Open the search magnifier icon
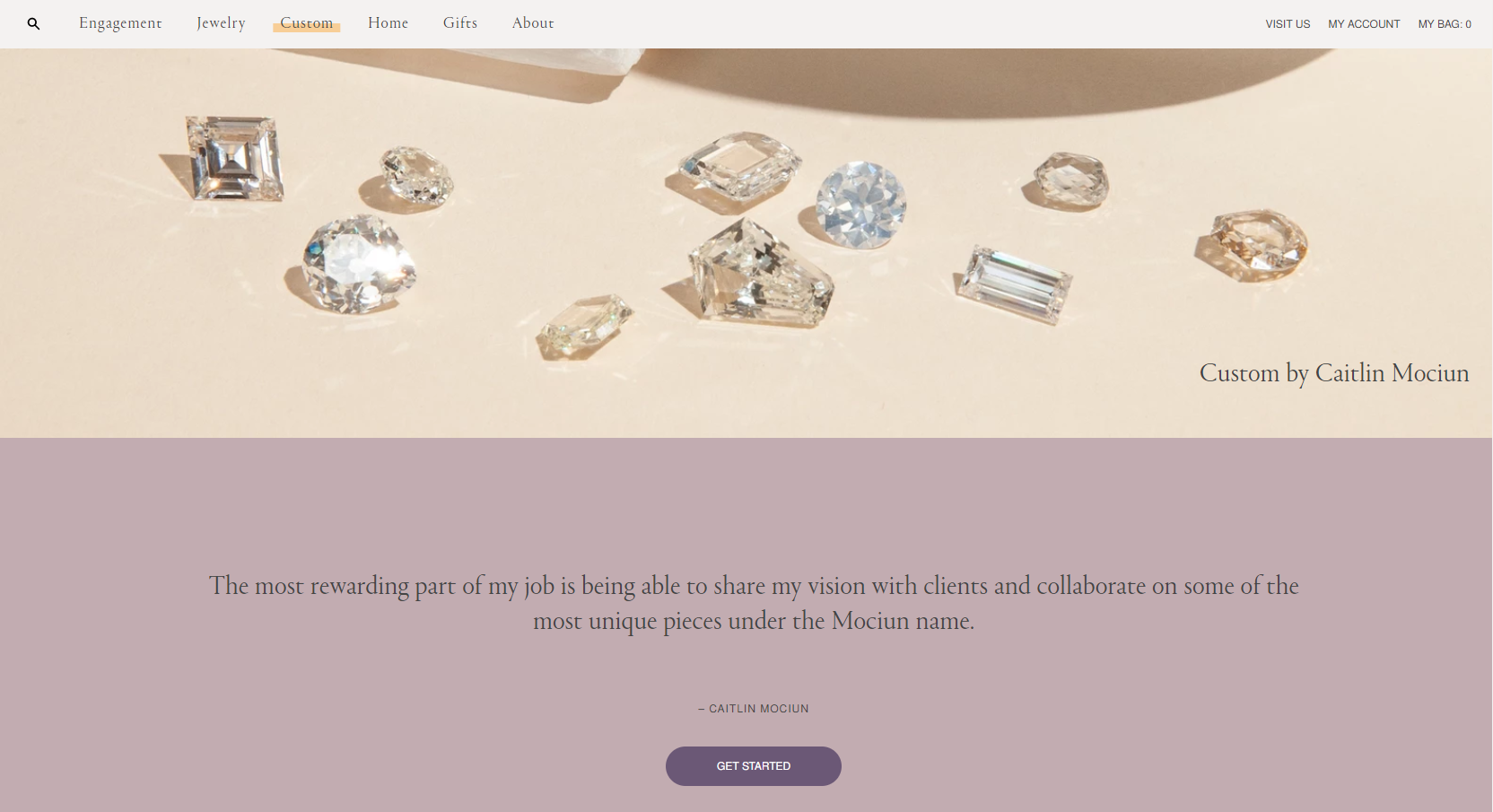The image size is (1493, 812). click(x=33, y=24)
